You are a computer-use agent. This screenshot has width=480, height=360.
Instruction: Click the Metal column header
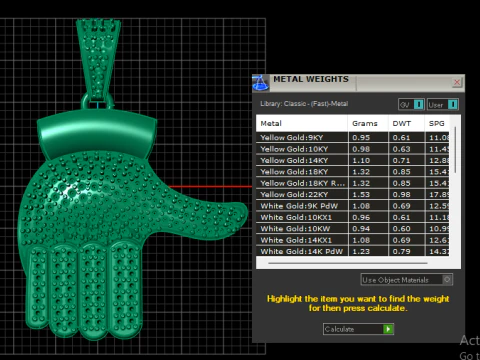[302, 123]
